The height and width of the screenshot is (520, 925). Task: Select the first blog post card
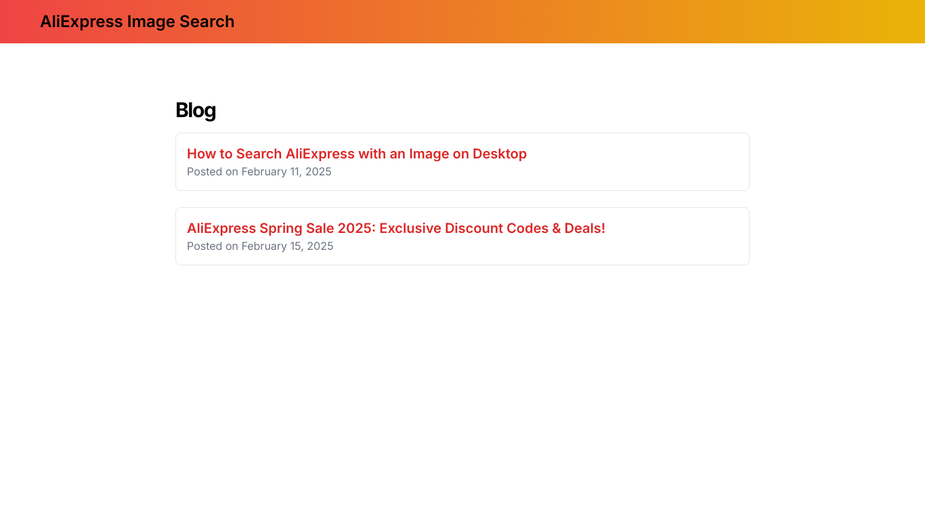click(462, 162)
